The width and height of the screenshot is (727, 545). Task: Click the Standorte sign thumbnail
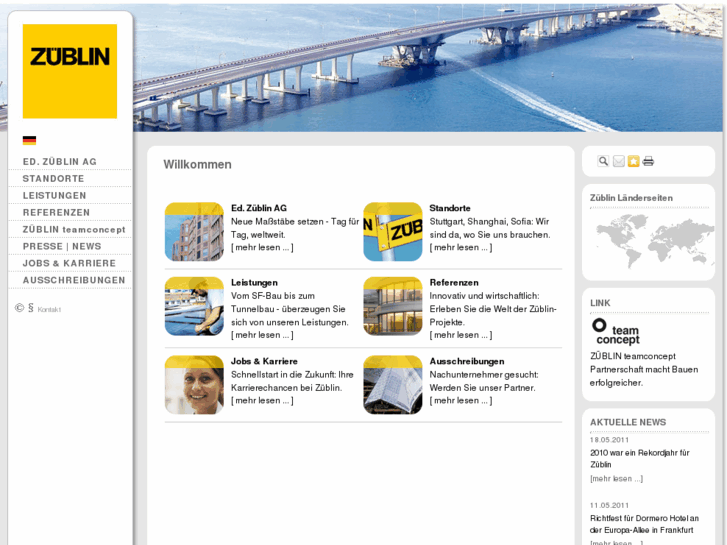(393, 231)
